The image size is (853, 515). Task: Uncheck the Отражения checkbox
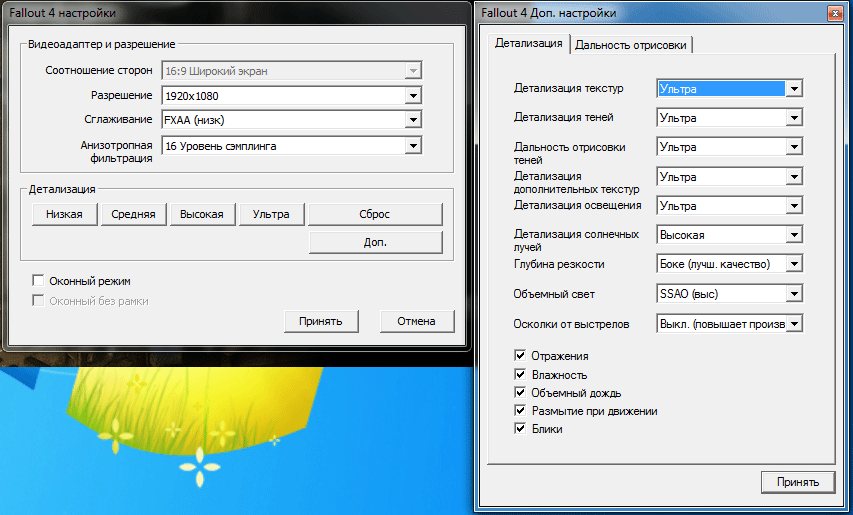click(x=520, y=356)
